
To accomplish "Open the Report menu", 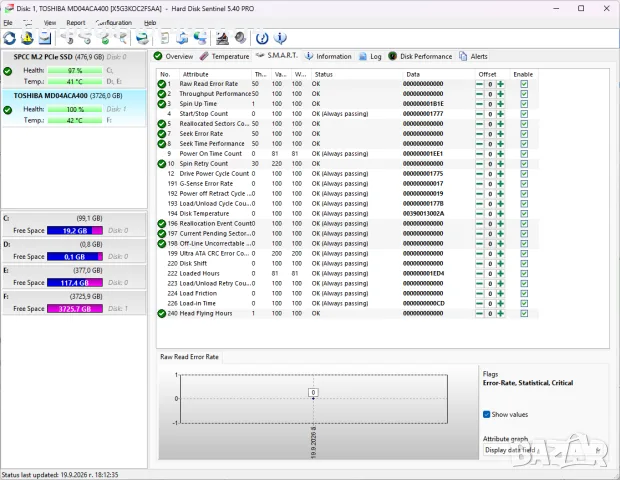I will (x=76, y=23).
